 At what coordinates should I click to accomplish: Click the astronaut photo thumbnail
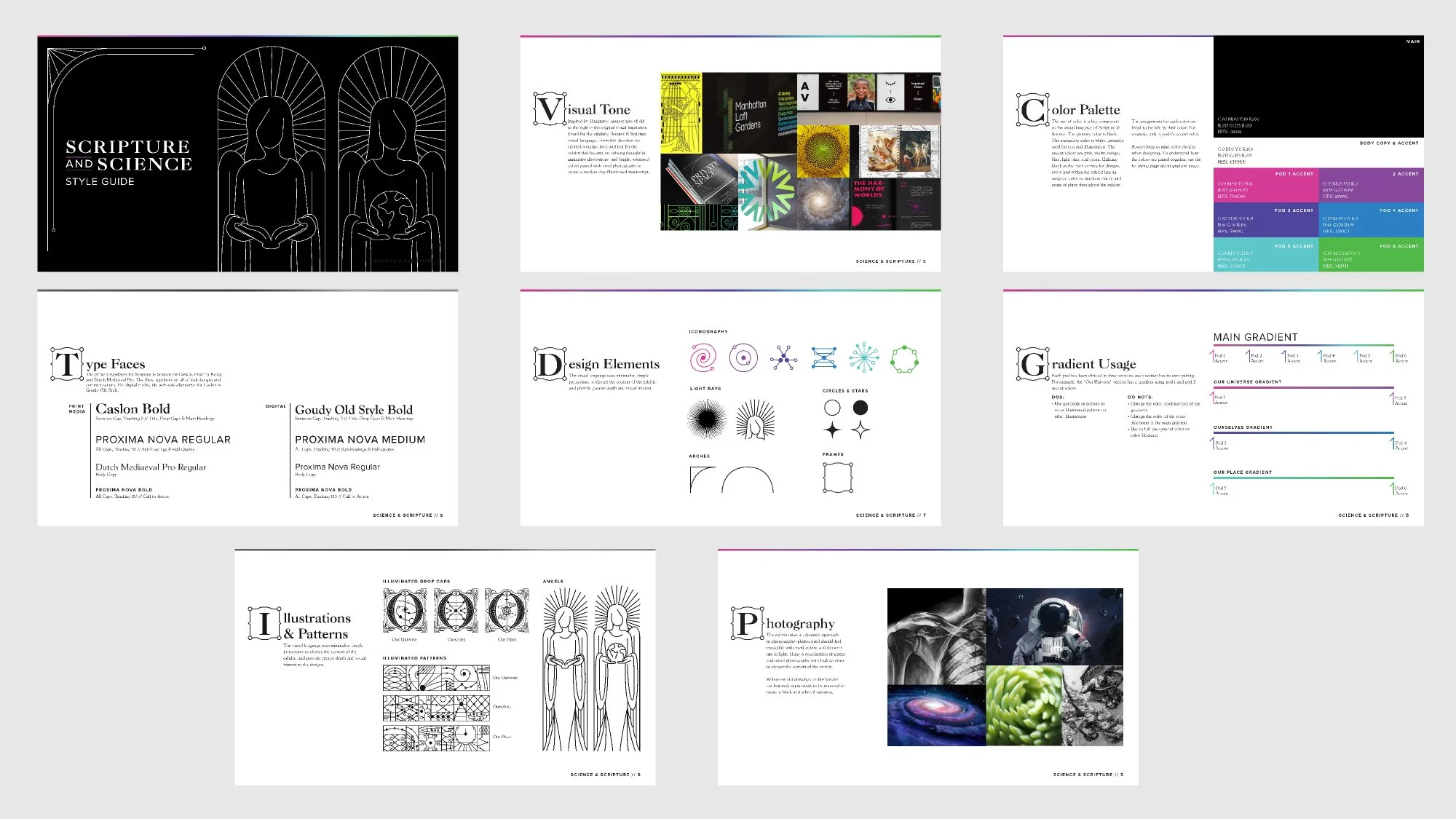pos(1054,626)
